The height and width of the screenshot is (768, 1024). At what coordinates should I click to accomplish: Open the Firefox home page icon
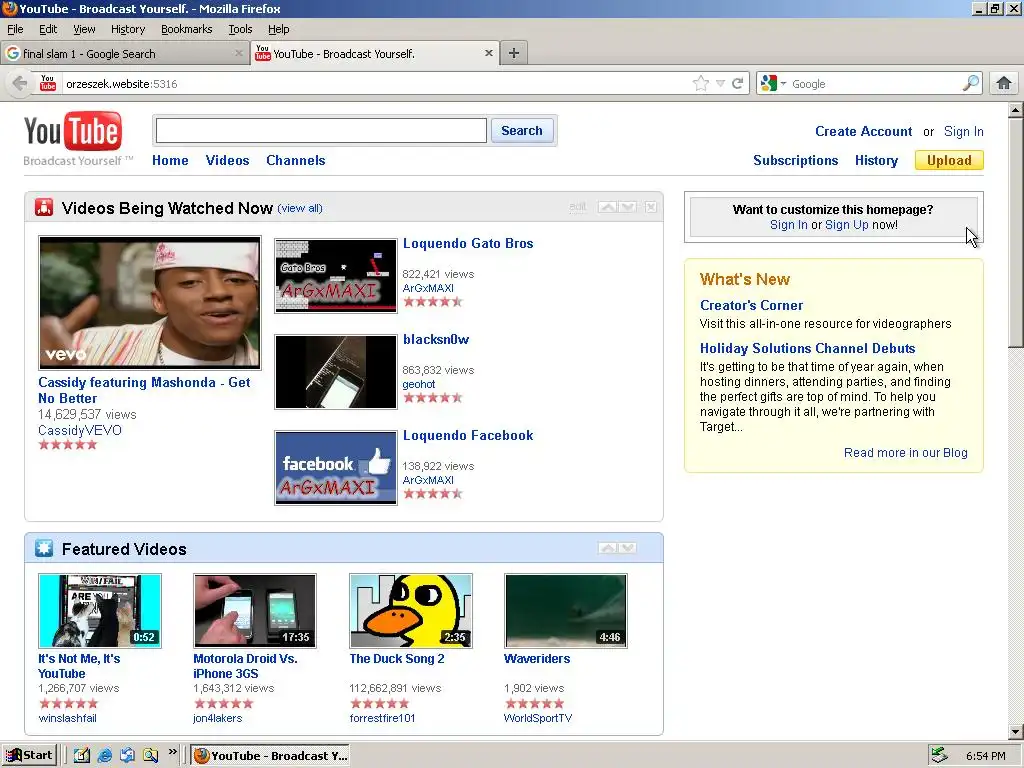tap(1004, 84)
